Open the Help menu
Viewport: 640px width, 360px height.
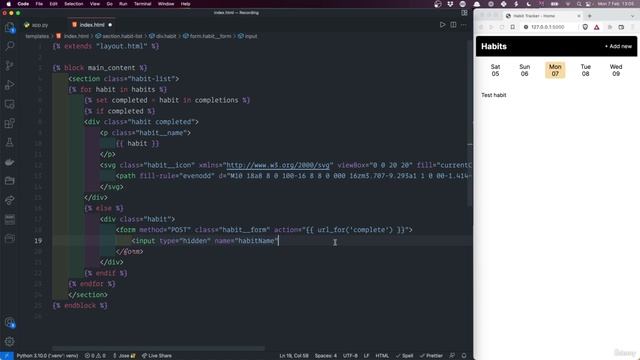pos(185,4)
